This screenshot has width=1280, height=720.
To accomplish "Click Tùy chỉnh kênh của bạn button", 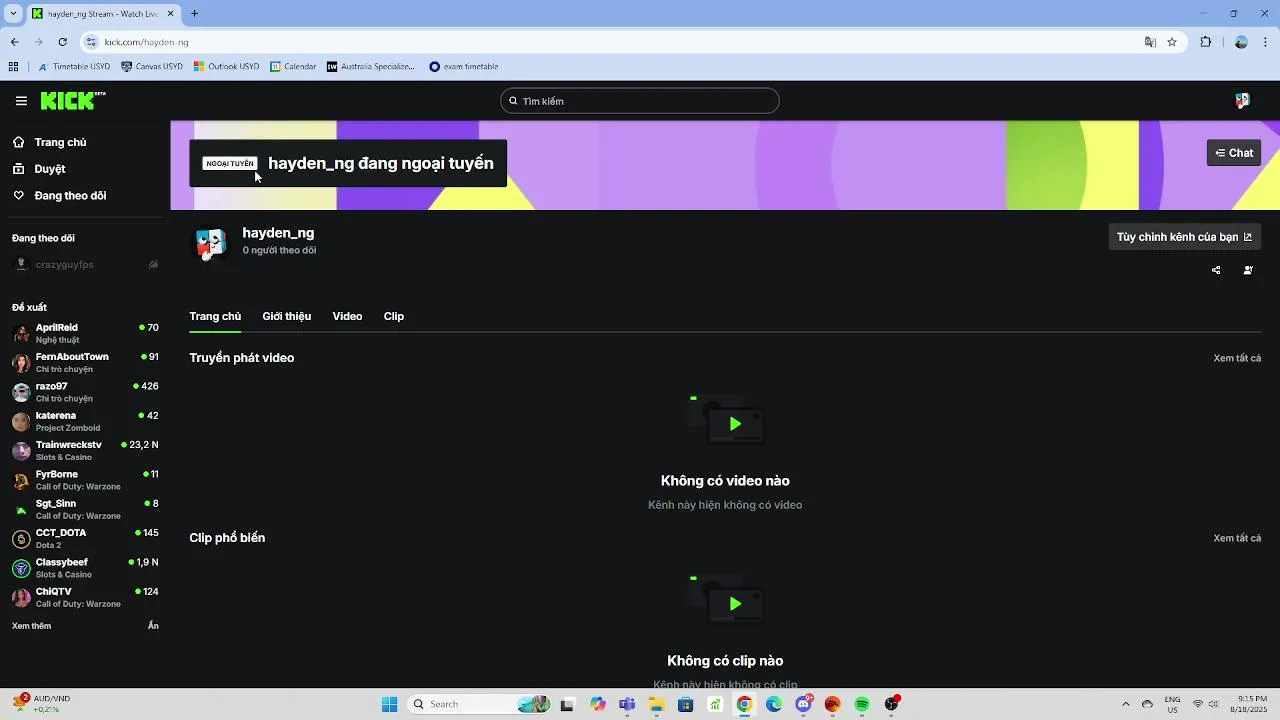I will point(1184,237).
